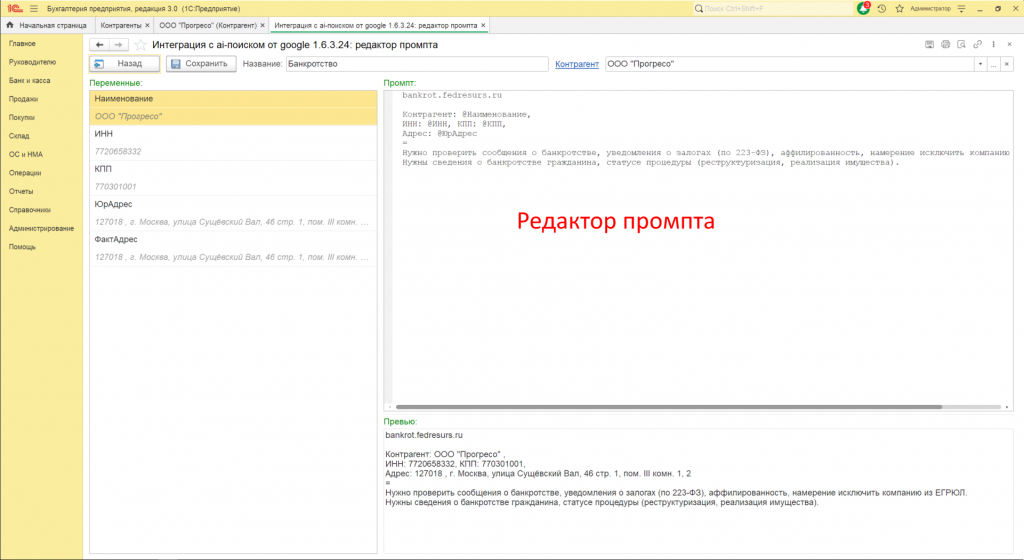Viewport: 1024px width, 560px height.
Task: Navigate back with left arrow button
Action: (99, 45)
